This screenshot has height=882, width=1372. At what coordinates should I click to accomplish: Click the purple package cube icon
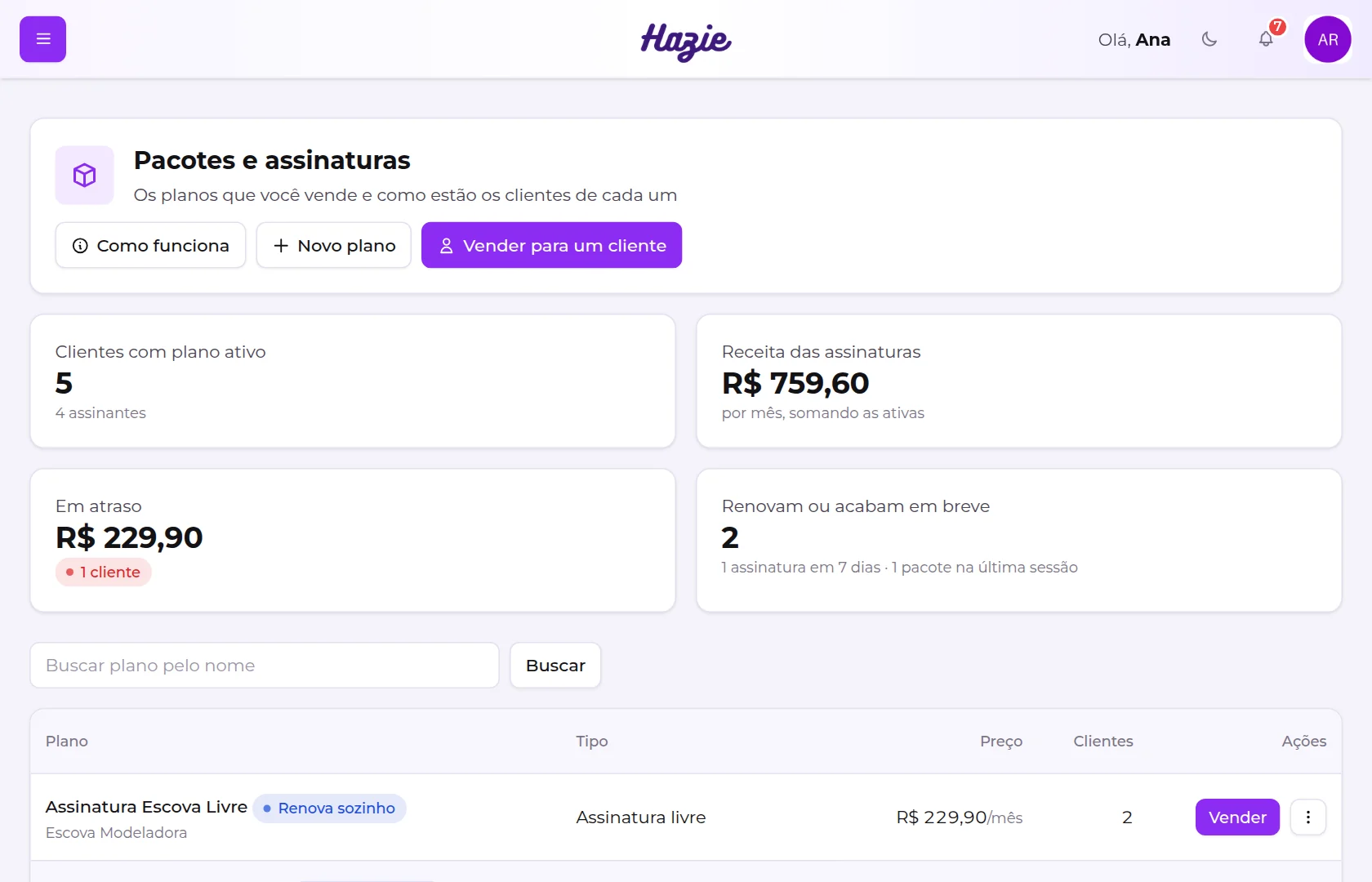[x=85, y=176]
